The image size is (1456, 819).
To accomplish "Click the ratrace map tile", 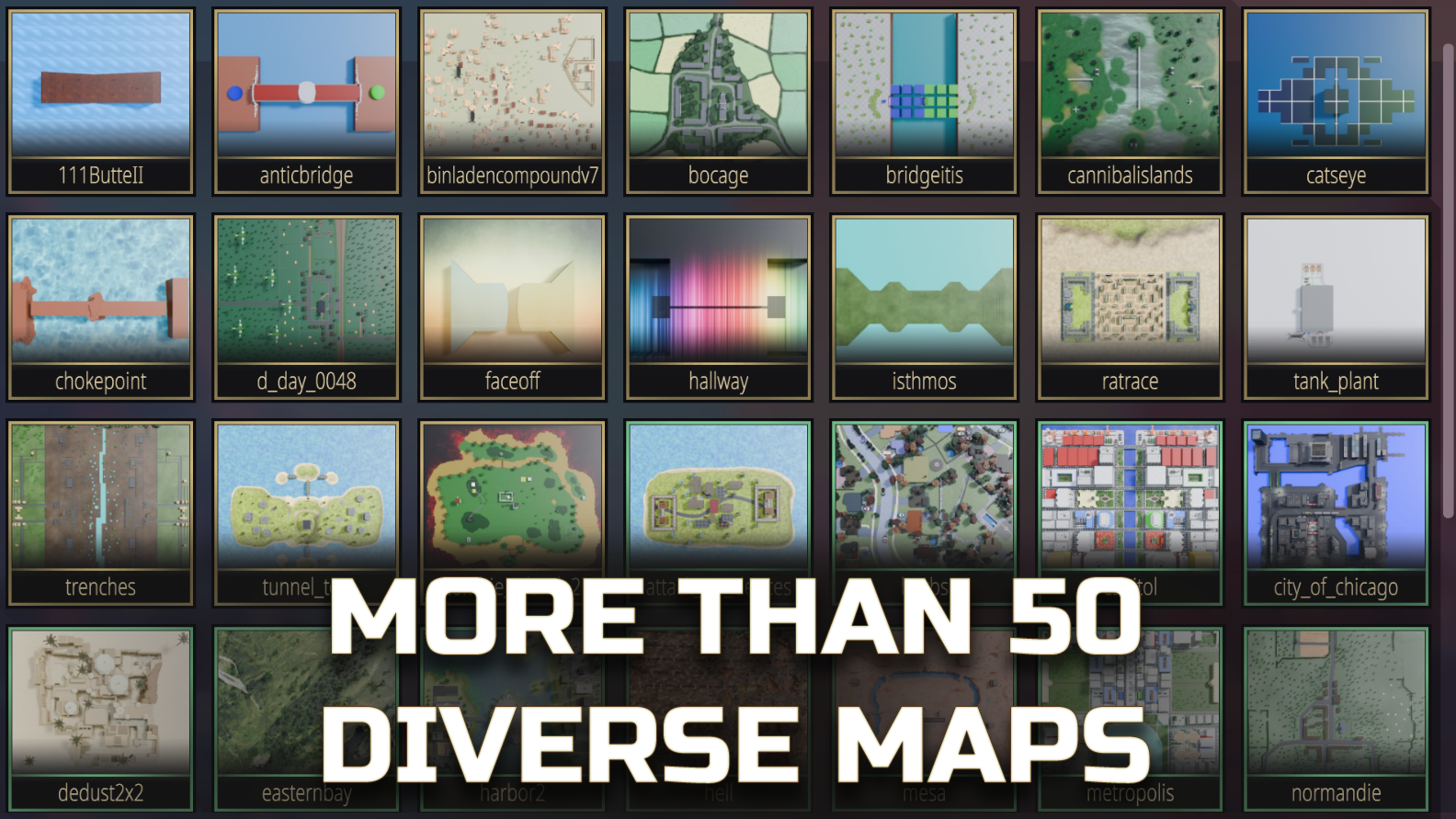I will (x=1130, y=307).
